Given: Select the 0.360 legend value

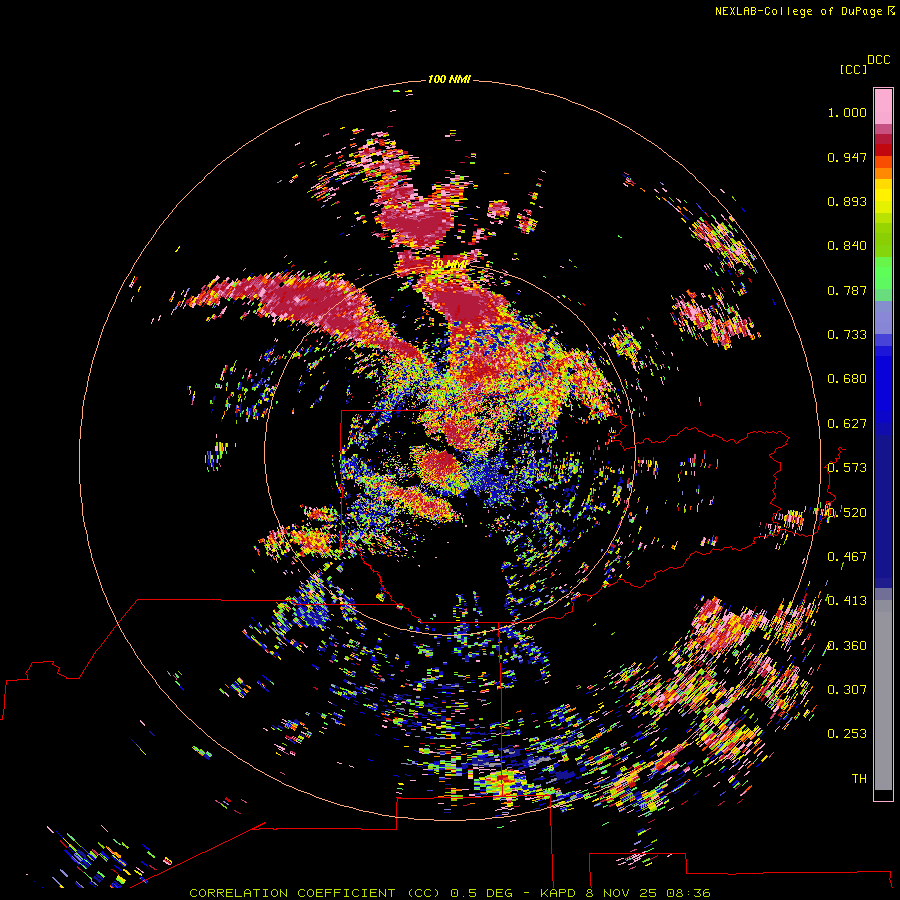Looking at the screenshot, I should [x=847, y=646].
